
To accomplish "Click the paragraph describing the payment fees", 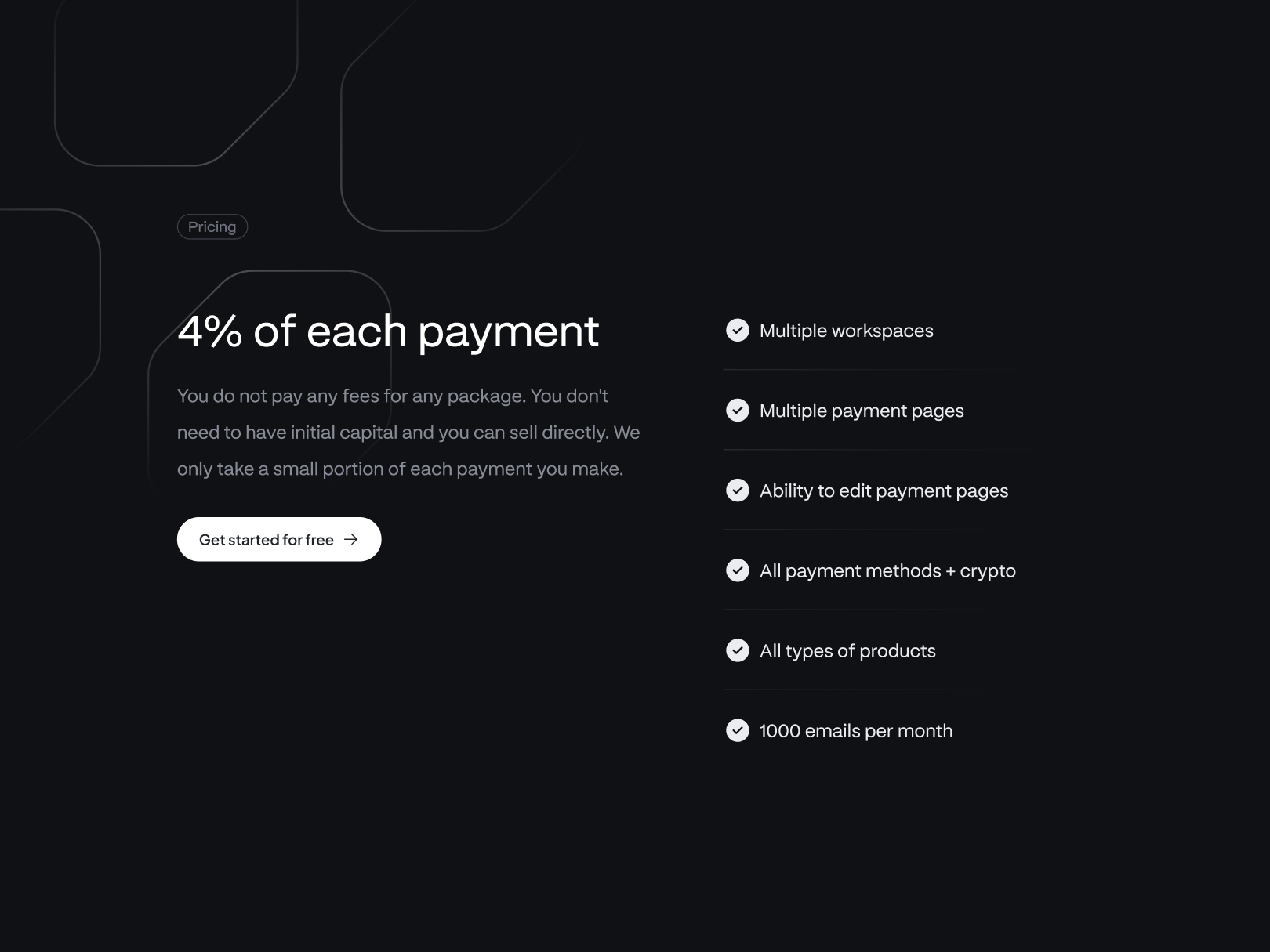I will [x=408, y=432].
